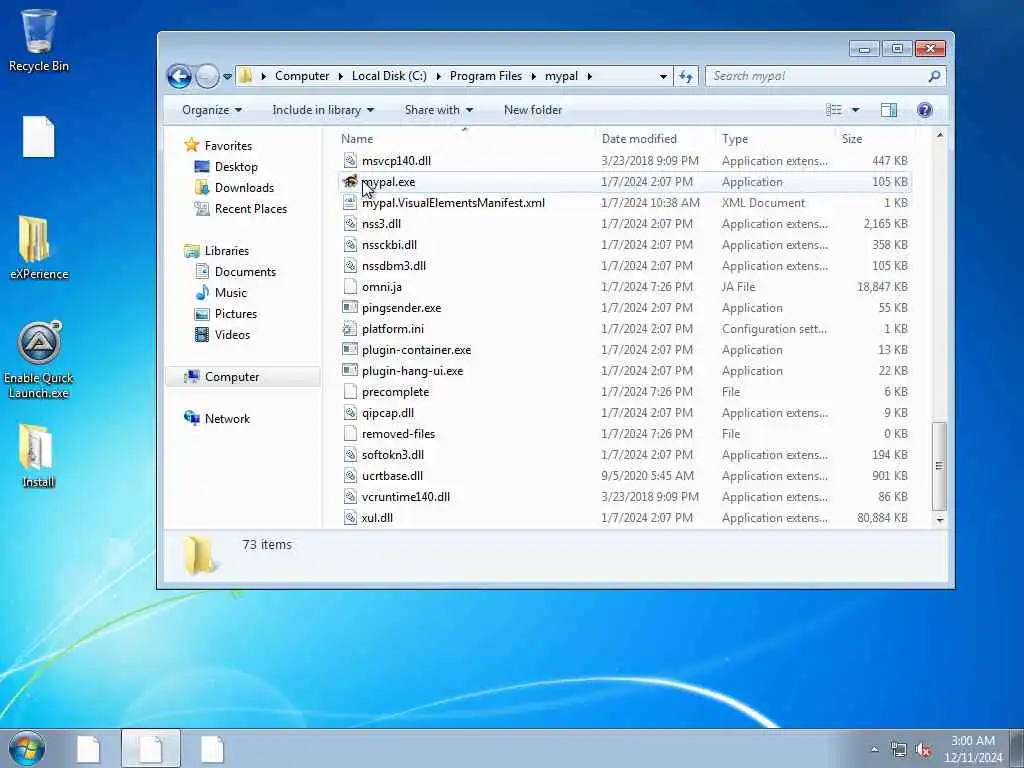Image resolution: width=1024 pixels, height=768 pixels.
Task: Navigate to Program Files breadcrumb
Action: [x=486, y=76]
